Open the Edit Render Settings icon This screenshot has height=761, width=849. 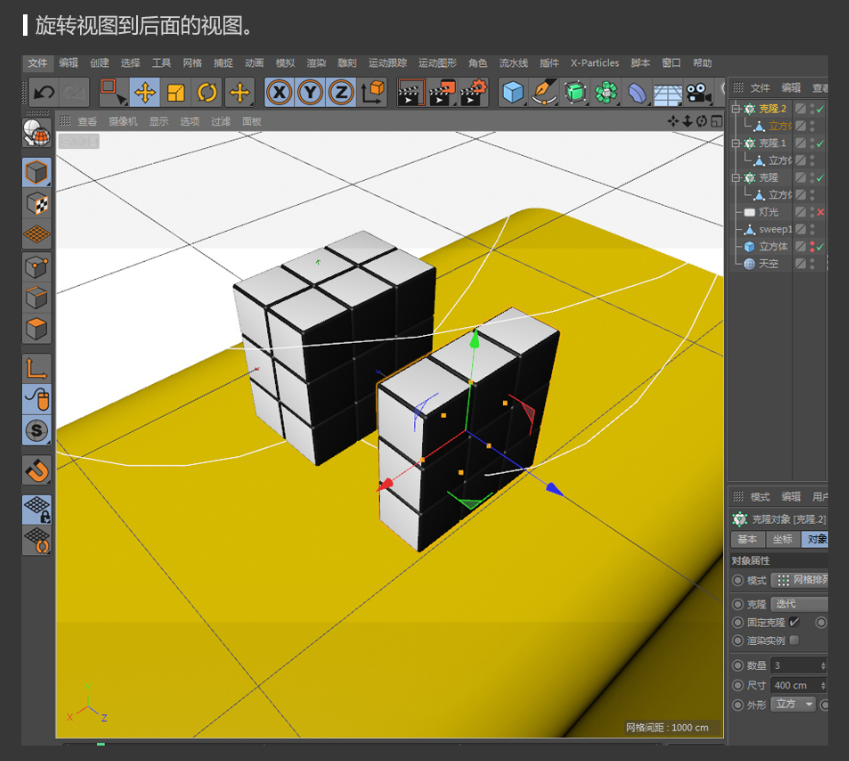[x=472, y=93]
